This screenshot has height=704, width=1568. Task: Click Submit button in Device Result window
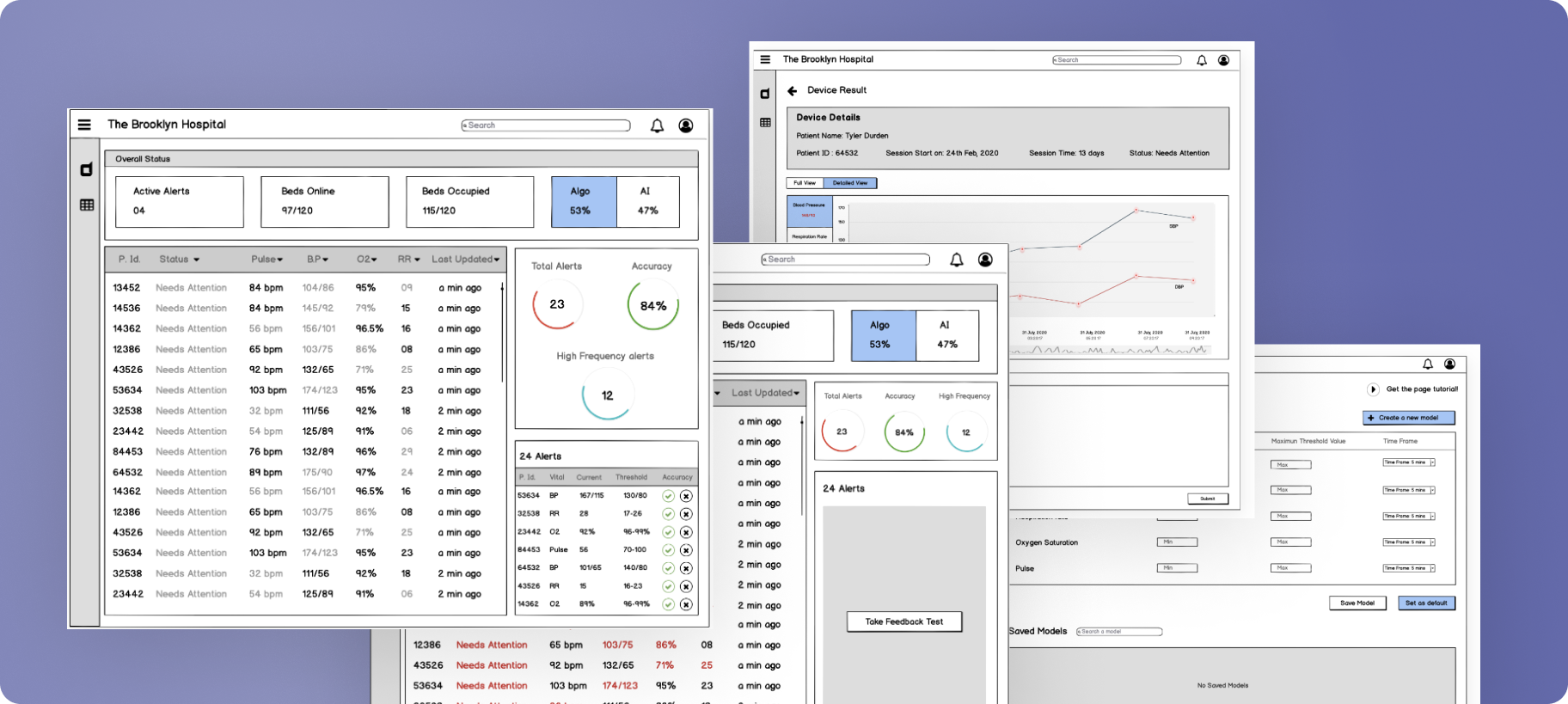(1208, 499)
